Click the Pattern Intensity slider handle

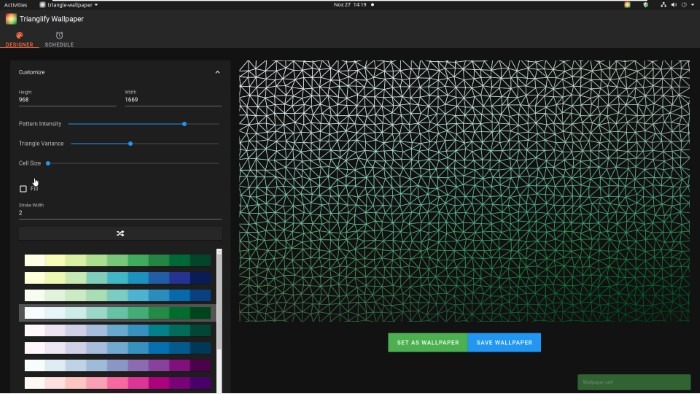click(x=184, y=124)
